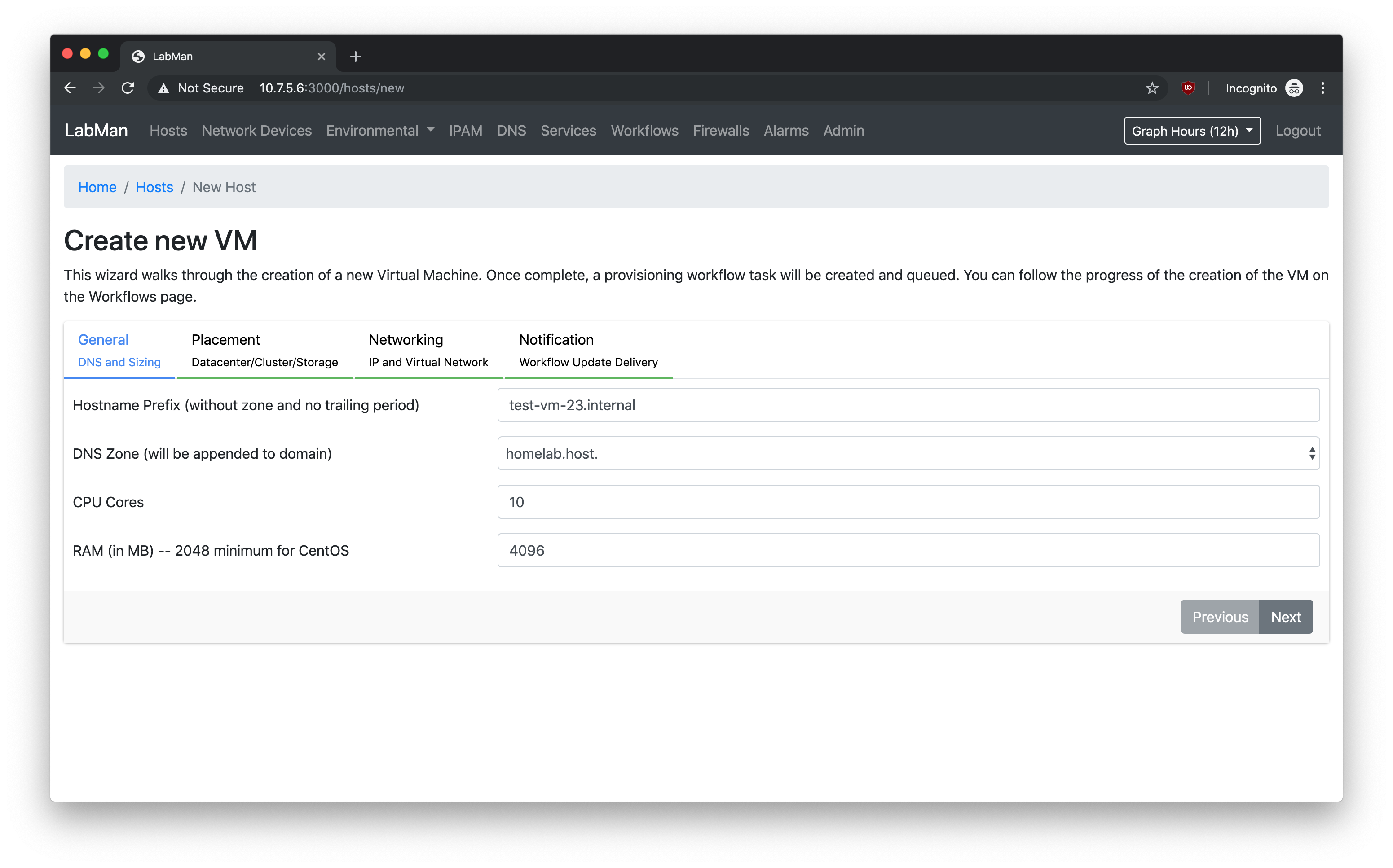The width and height of the screenshot is (1393, 868).
Task: Open Chrome three-dot menu icon
Action: point(1322,88)
